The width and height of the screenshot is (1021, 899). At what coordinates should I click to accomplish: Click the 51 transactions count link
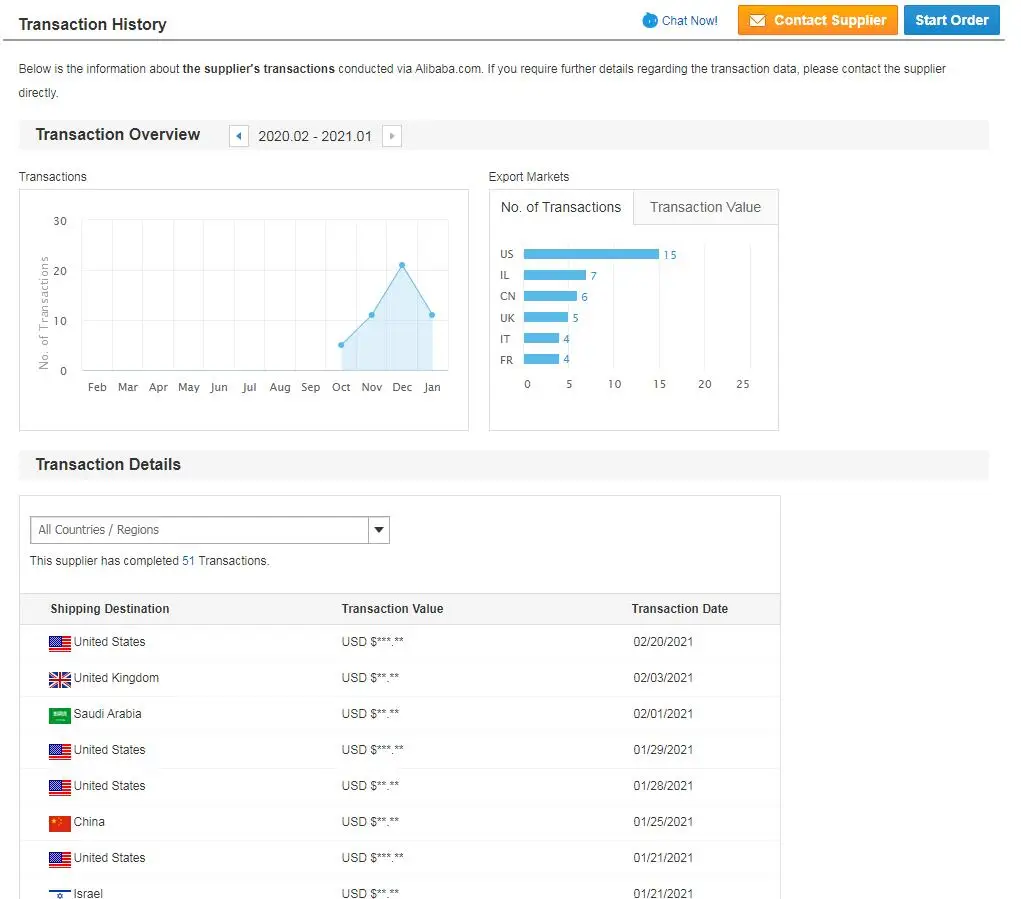[x=188, y=561]
